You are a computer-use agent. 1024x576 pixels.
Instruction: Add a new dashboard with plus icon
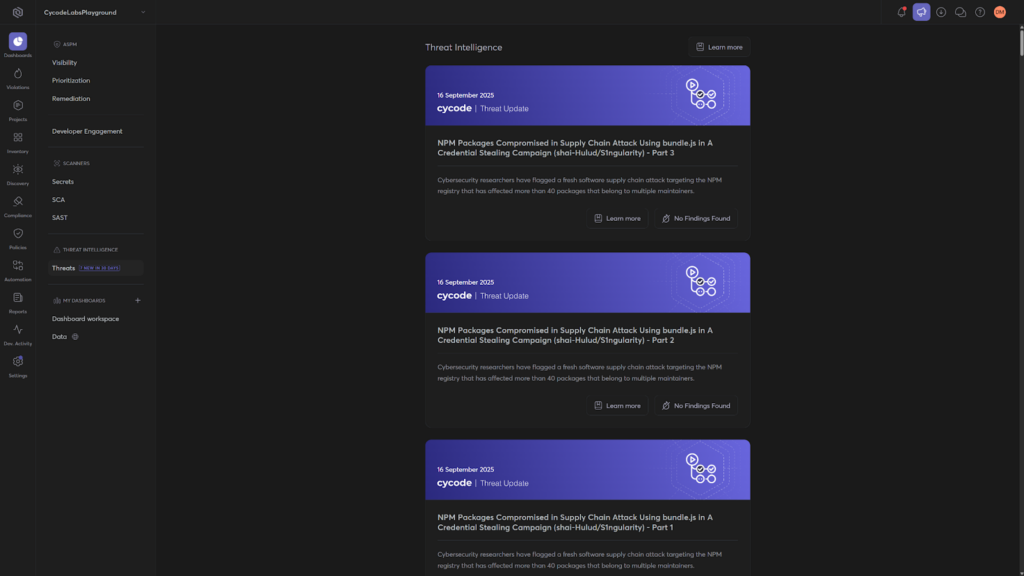tap(138, 300)
